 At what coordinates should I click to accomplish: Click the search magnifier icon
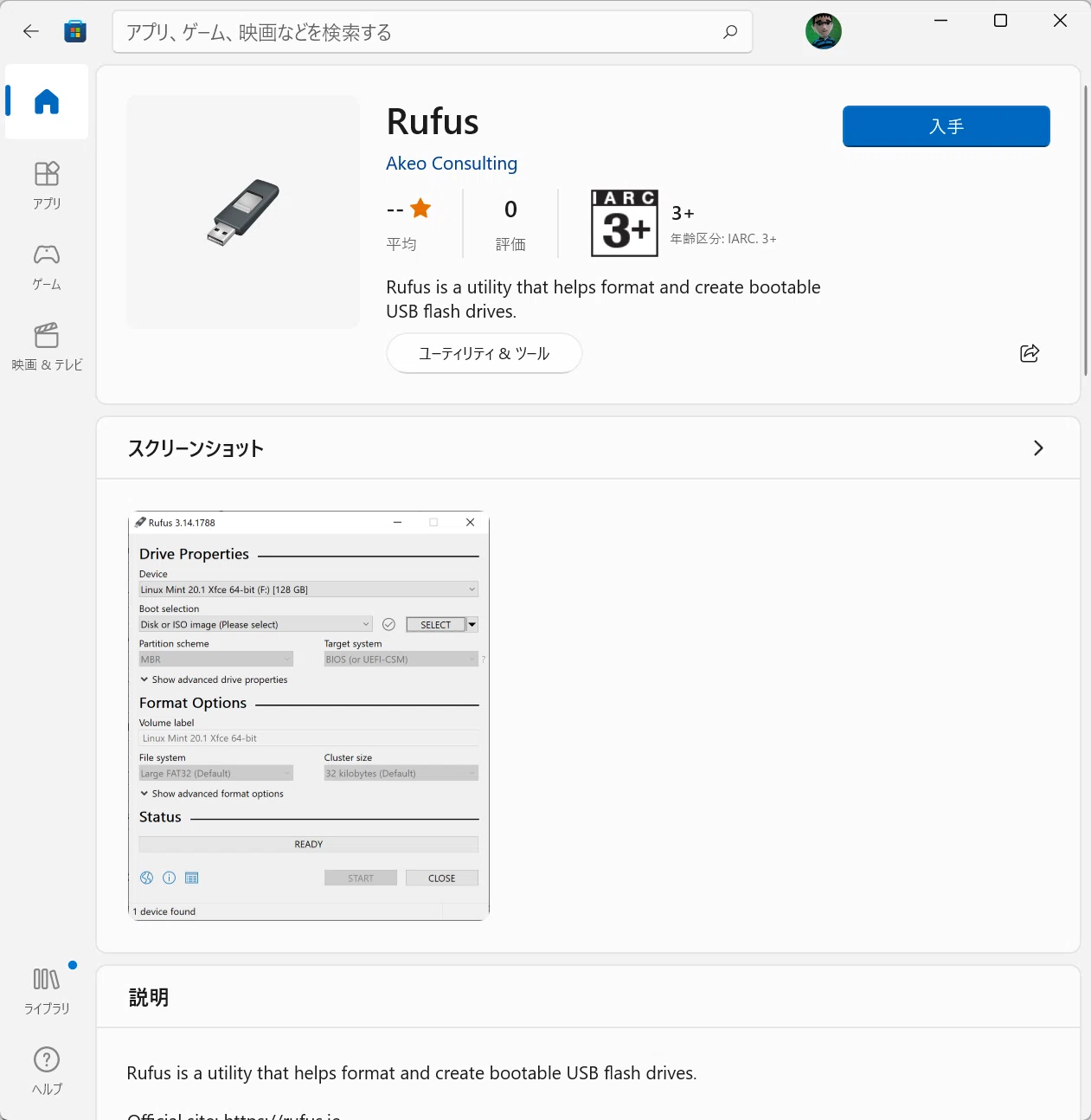coord(730,32)
